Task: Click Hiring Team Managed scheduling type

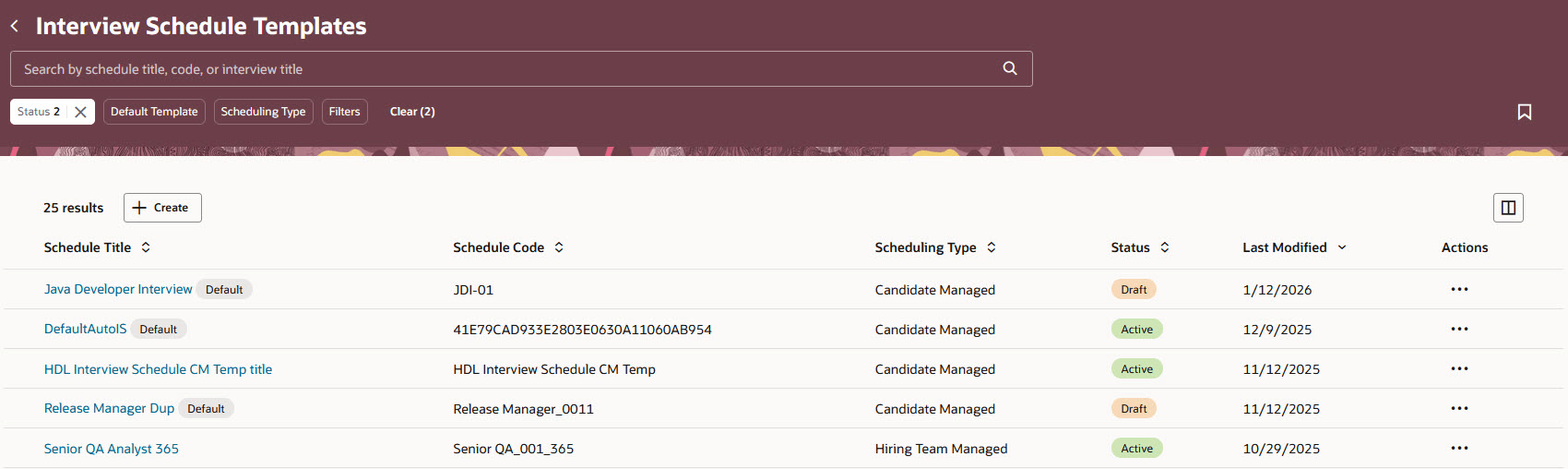Action: (941, 449)
